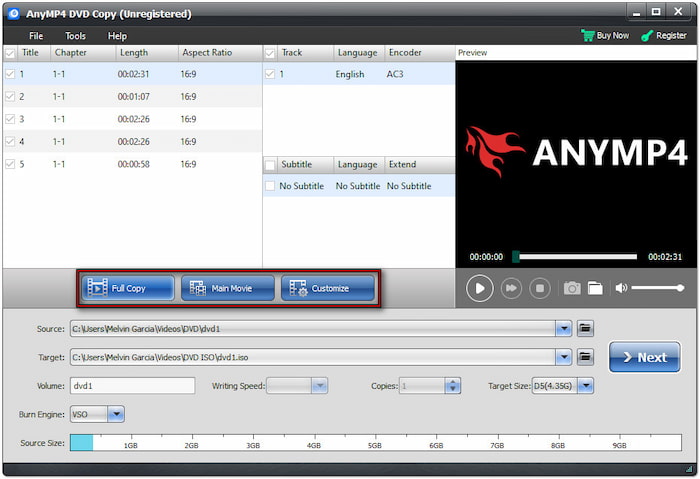Select Main Movie copy mode
The image size is (700, 479).
point(228,288)
